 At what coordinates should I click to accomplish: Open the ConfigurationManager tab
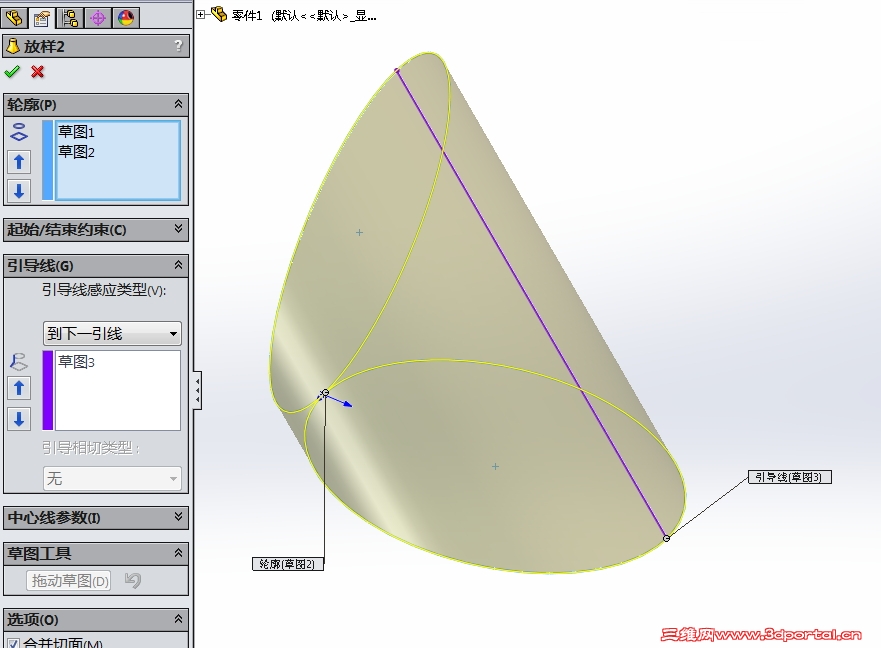[x=70, y=18]
